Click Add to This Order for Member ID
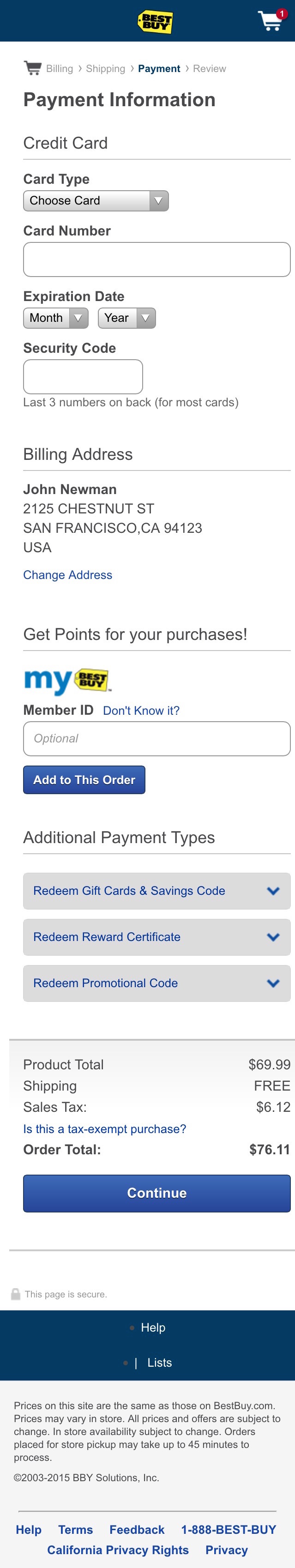Image resolution: width=295 pixels, height=1568 pixels. [x=84, y=780]
